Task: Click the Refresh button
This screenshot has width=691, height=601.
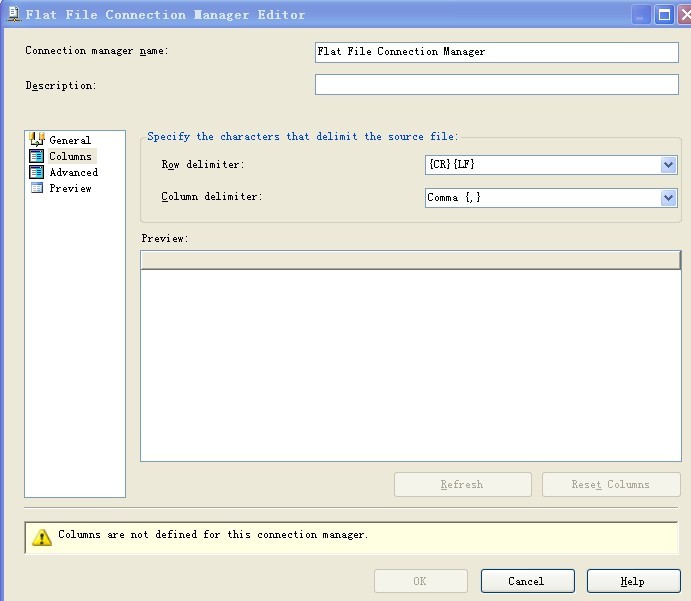Action: (x=463, y=485)
